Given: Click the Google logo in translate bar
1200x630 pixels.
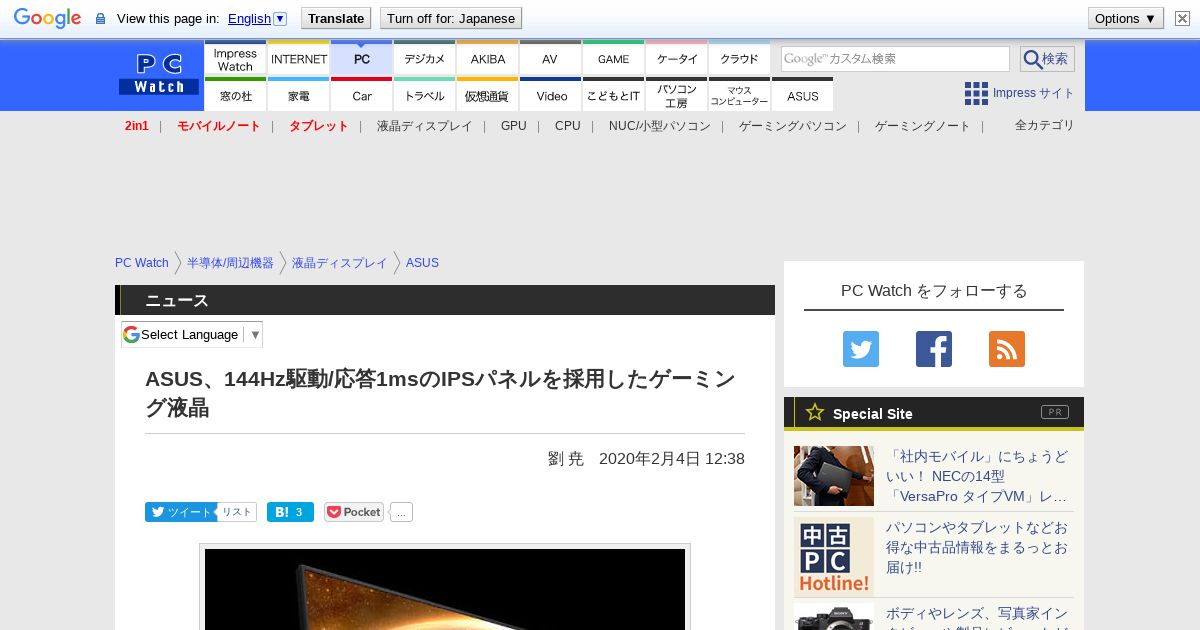Looking at the screenshot, I should tap(47, 18).
